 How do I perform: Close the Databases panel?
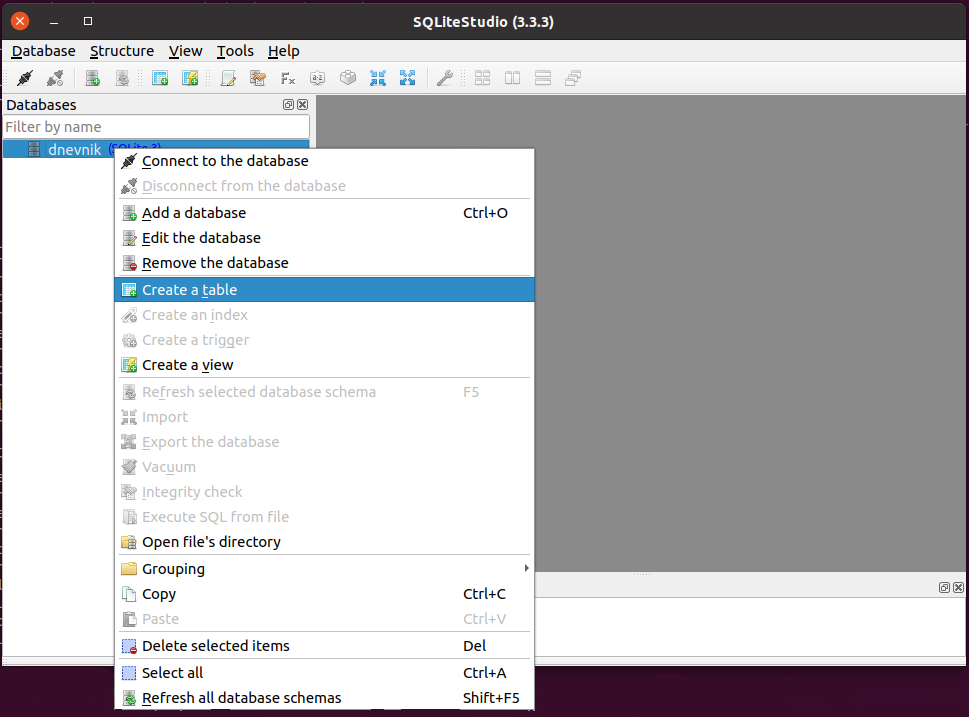302,105
